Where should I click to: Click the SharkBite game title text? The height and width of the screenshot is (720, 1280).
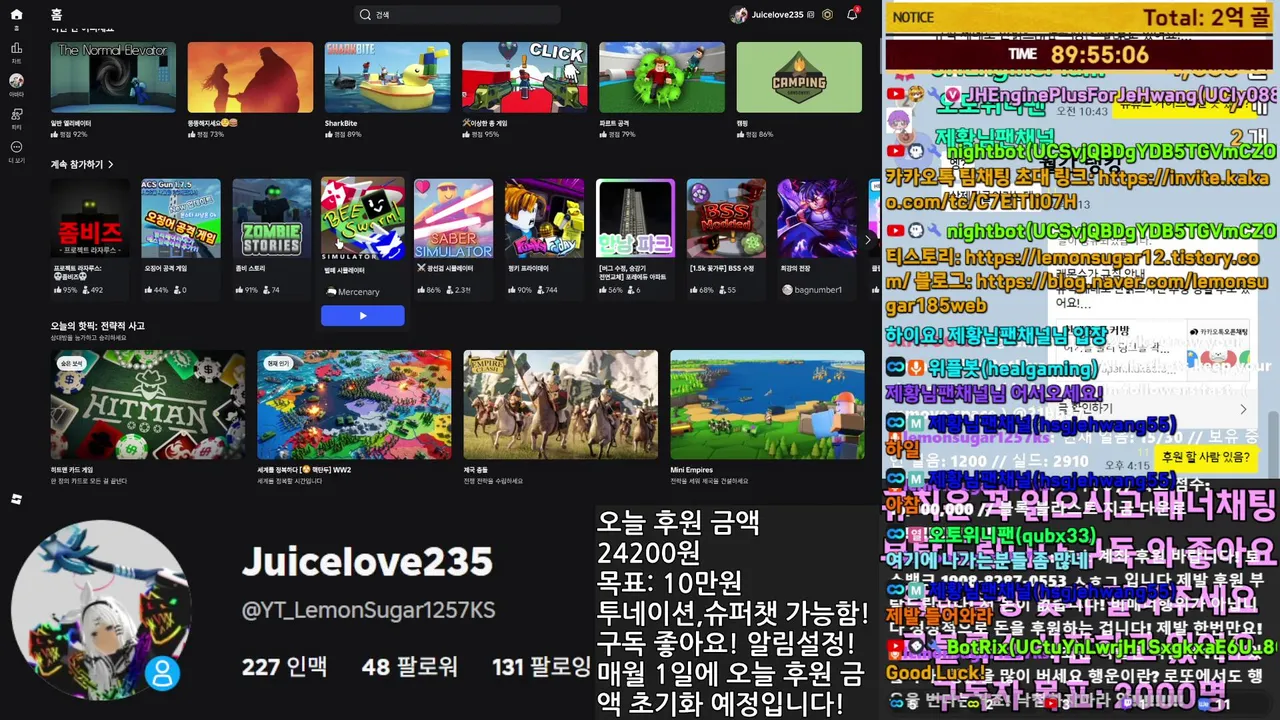point(341,124)
